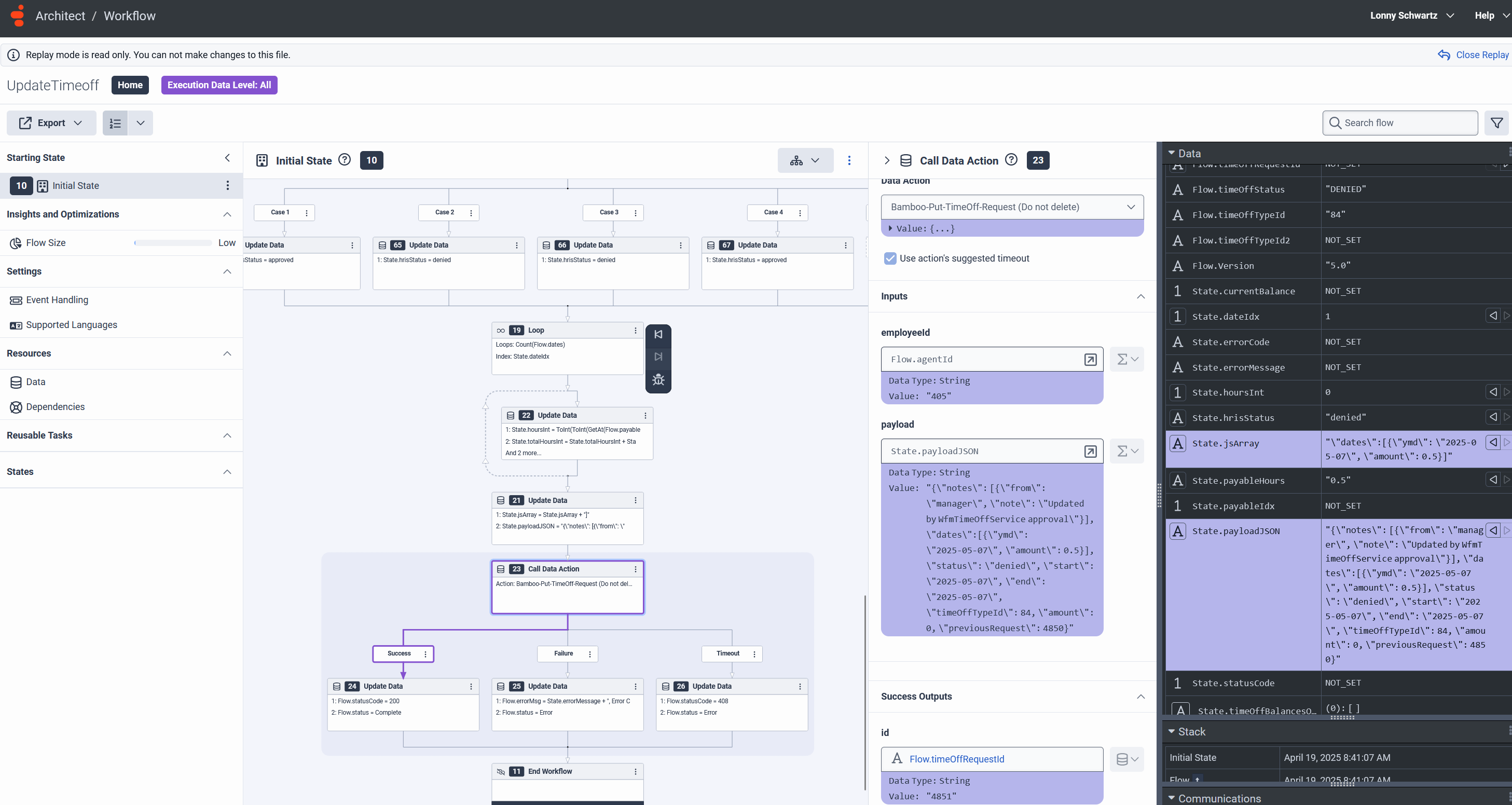The height and width of the screenshot is (805, 1512).
Task: Open Event Handling settings
Action: pyautogui.click(x=57, y=300)
